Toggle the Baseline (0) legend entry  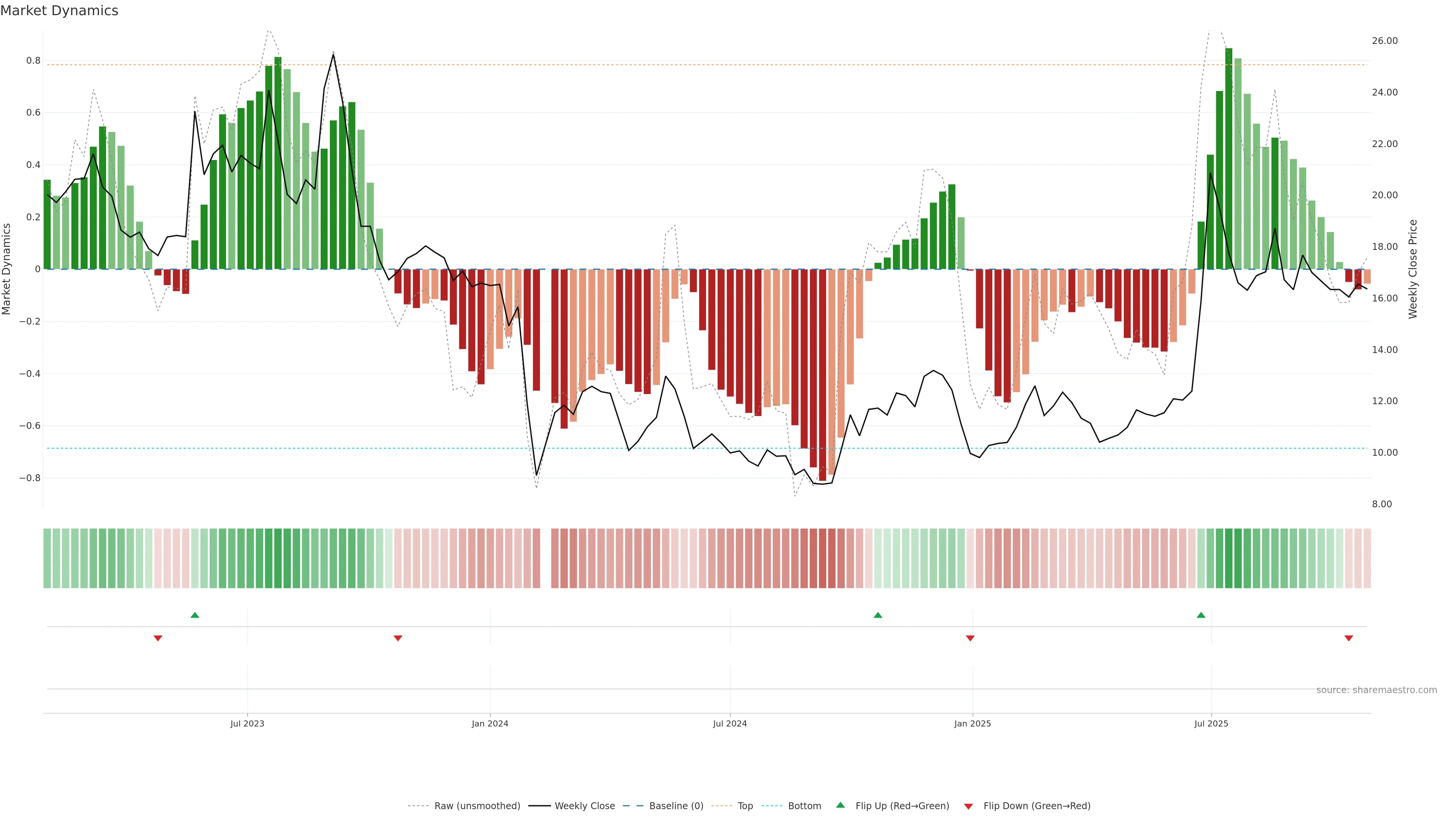pyautogui.click(x=676, y=805)
